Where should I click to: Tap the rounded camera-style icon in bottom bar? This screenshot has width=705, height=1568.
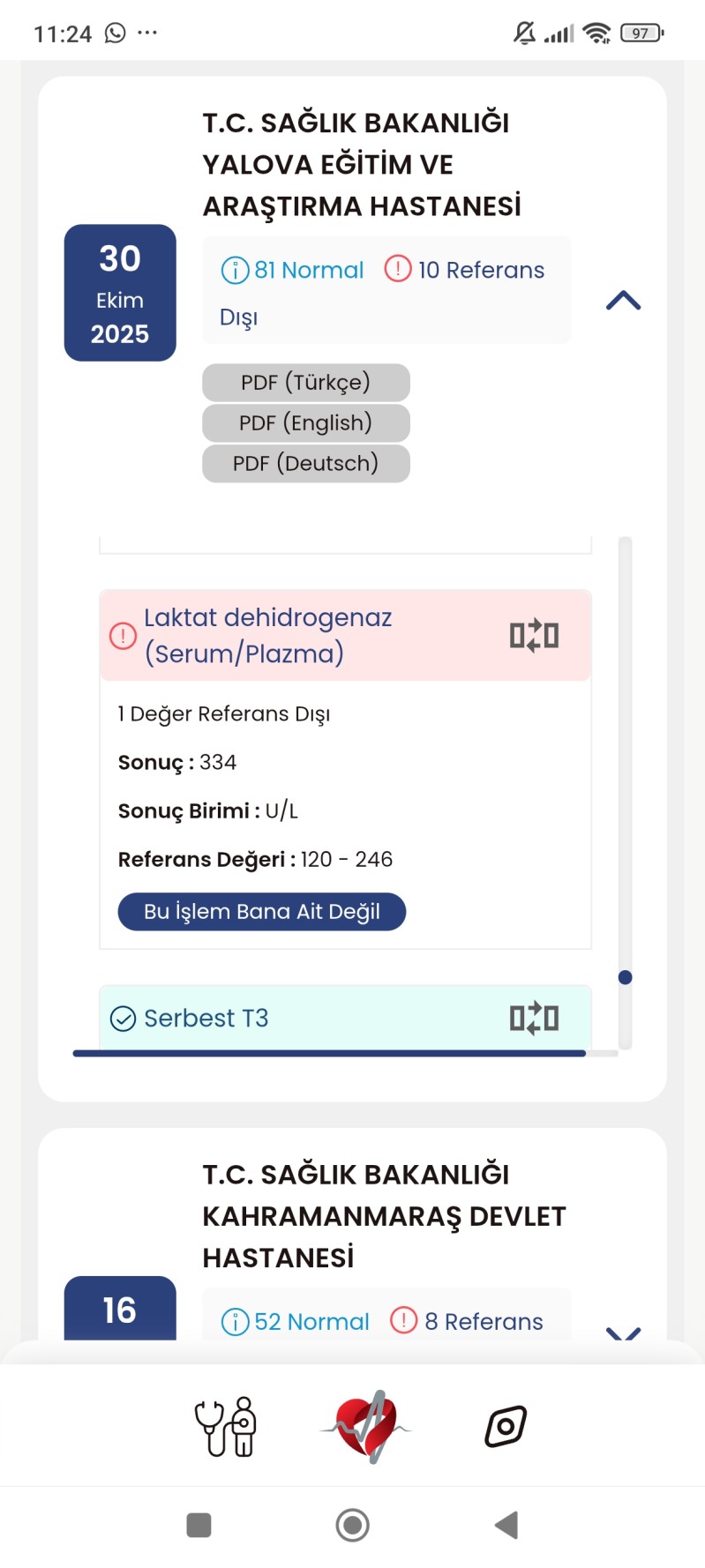tap(506, 1426)
